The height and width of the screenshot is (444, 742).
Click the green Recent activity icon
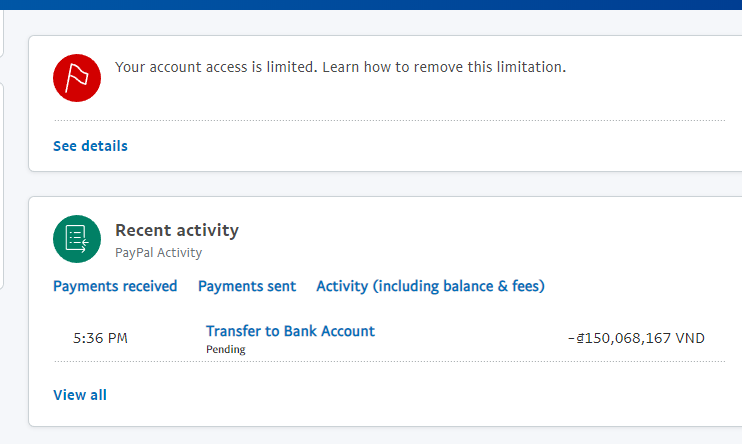[x=77, y=239]
